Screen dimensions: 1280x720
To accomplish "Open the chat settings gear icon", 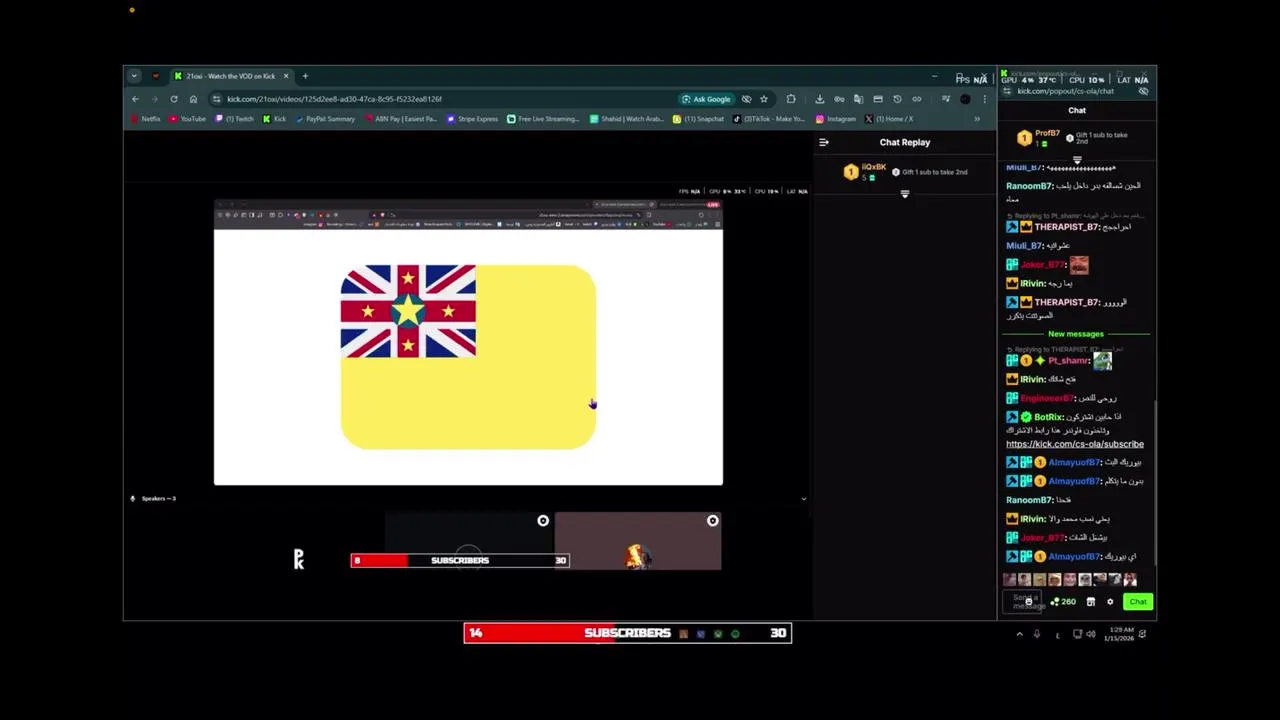I will 1110,602.
